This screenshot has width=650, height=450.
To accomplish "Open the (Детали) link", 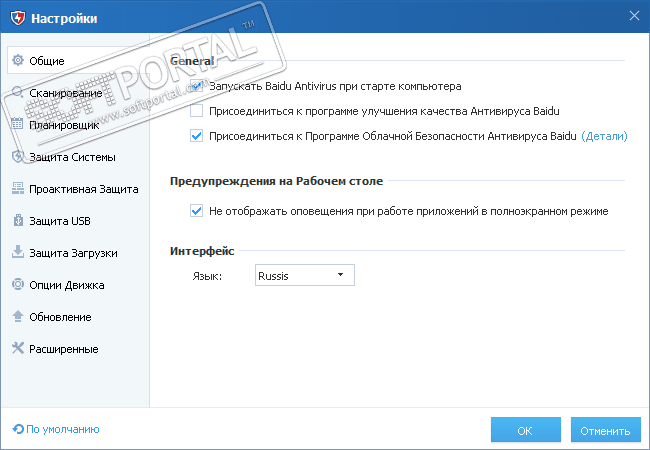I will (604, 136).
